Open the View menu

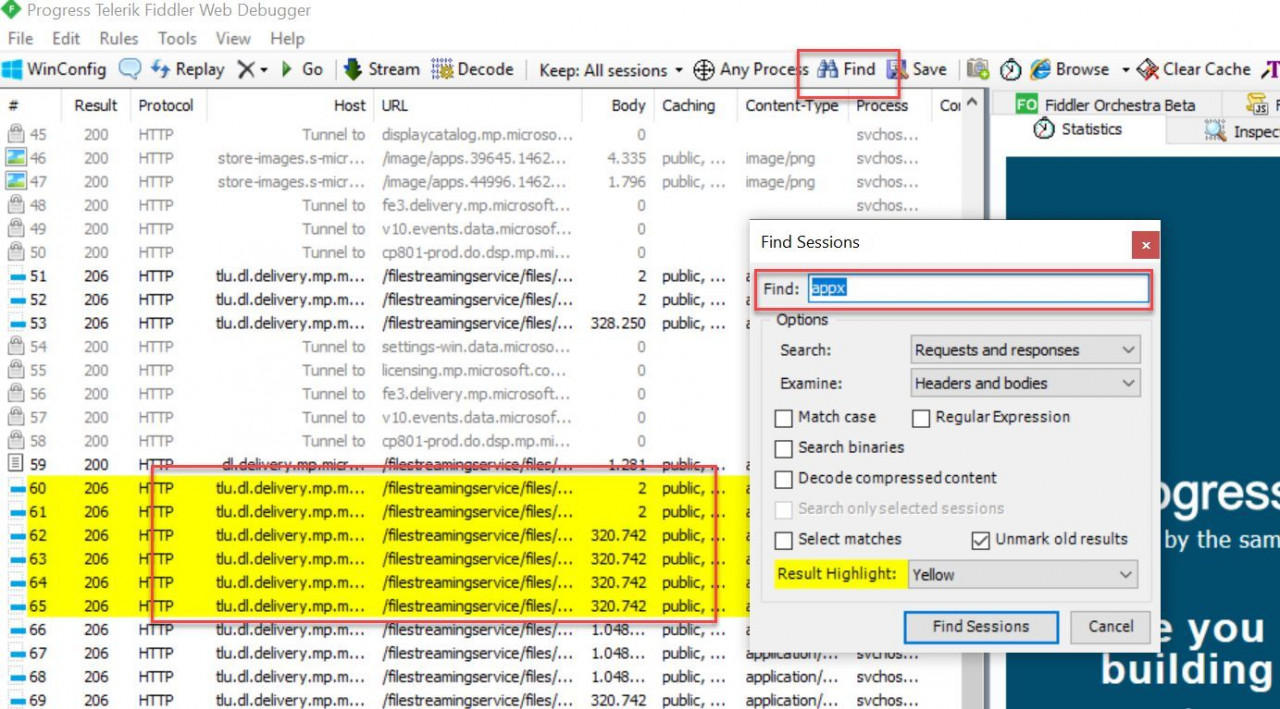[233, 39]
